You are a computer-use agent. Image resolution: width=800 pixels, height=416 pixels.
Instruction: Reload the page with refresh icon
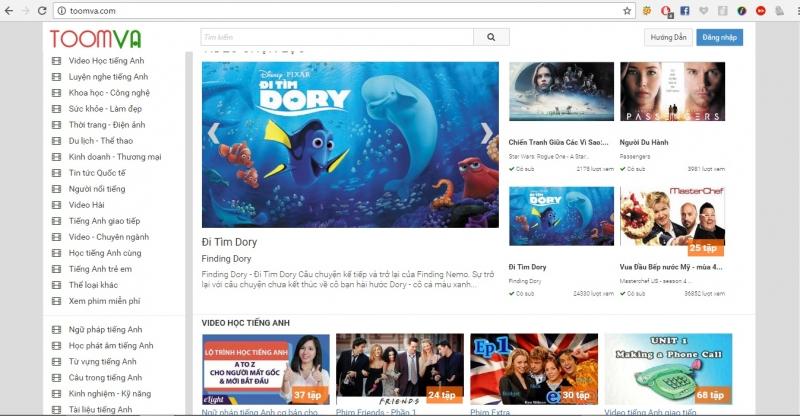coord(42,11)
